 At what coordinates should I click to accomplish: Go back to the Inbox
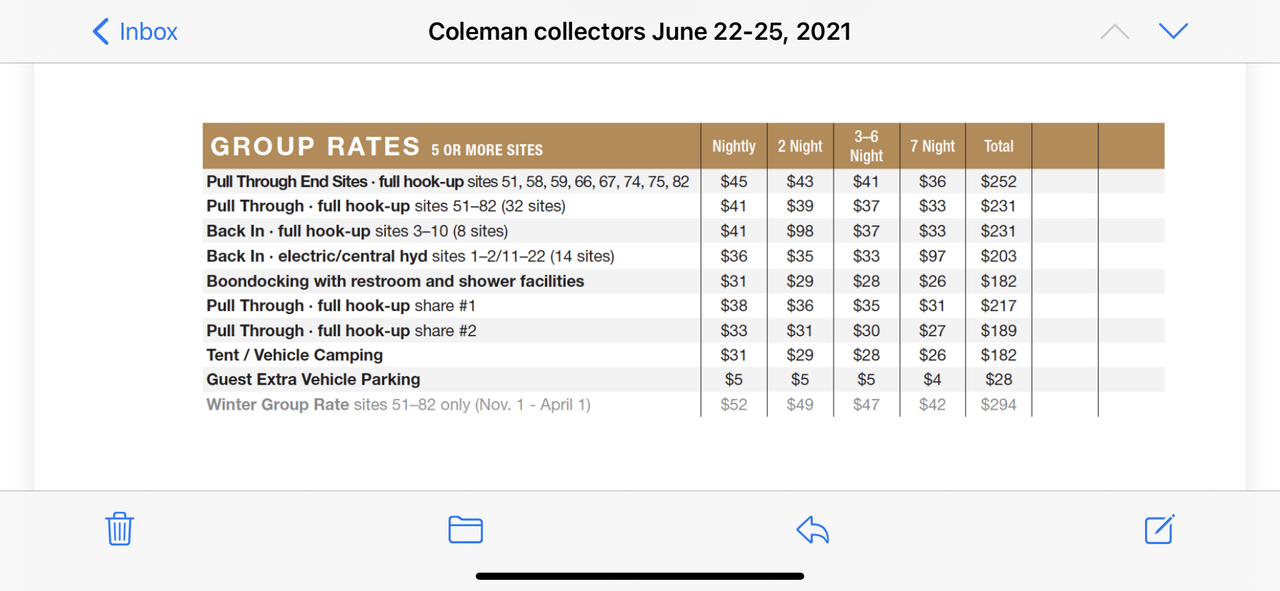[x=135, y=32]
